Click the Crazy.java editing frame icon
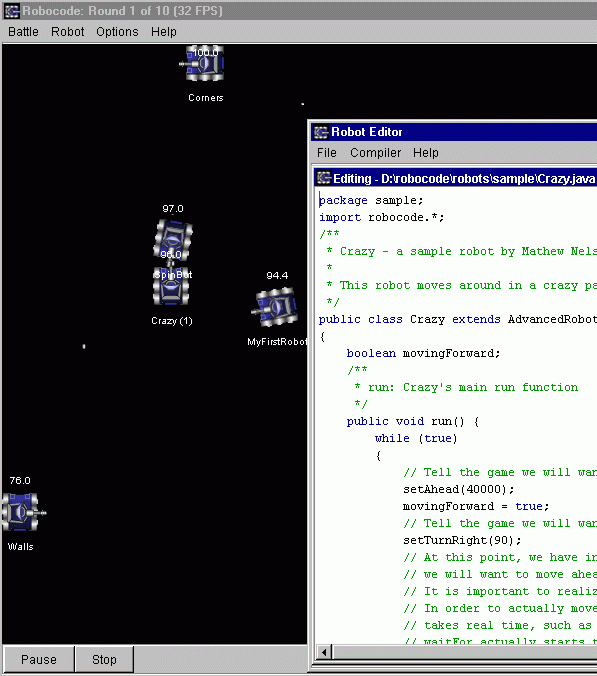This screenshot has height=676, width=597. click(324, 178)
